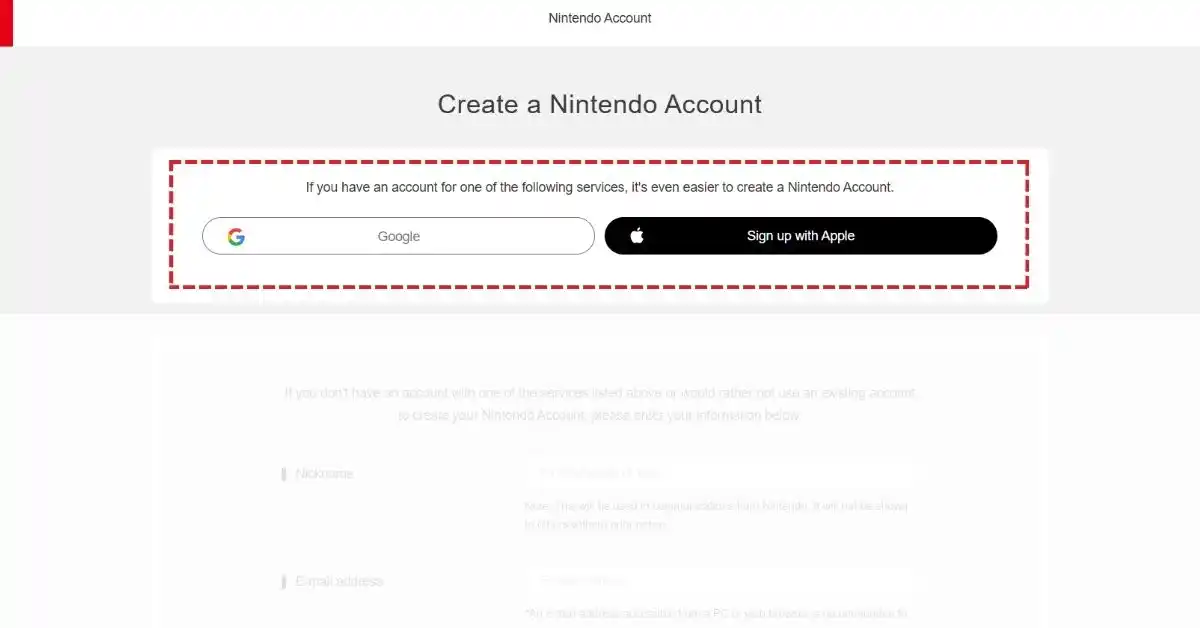1200x628 pixels.
Task: Click the paragraph about entering your information below
Action: coord(599,403)
